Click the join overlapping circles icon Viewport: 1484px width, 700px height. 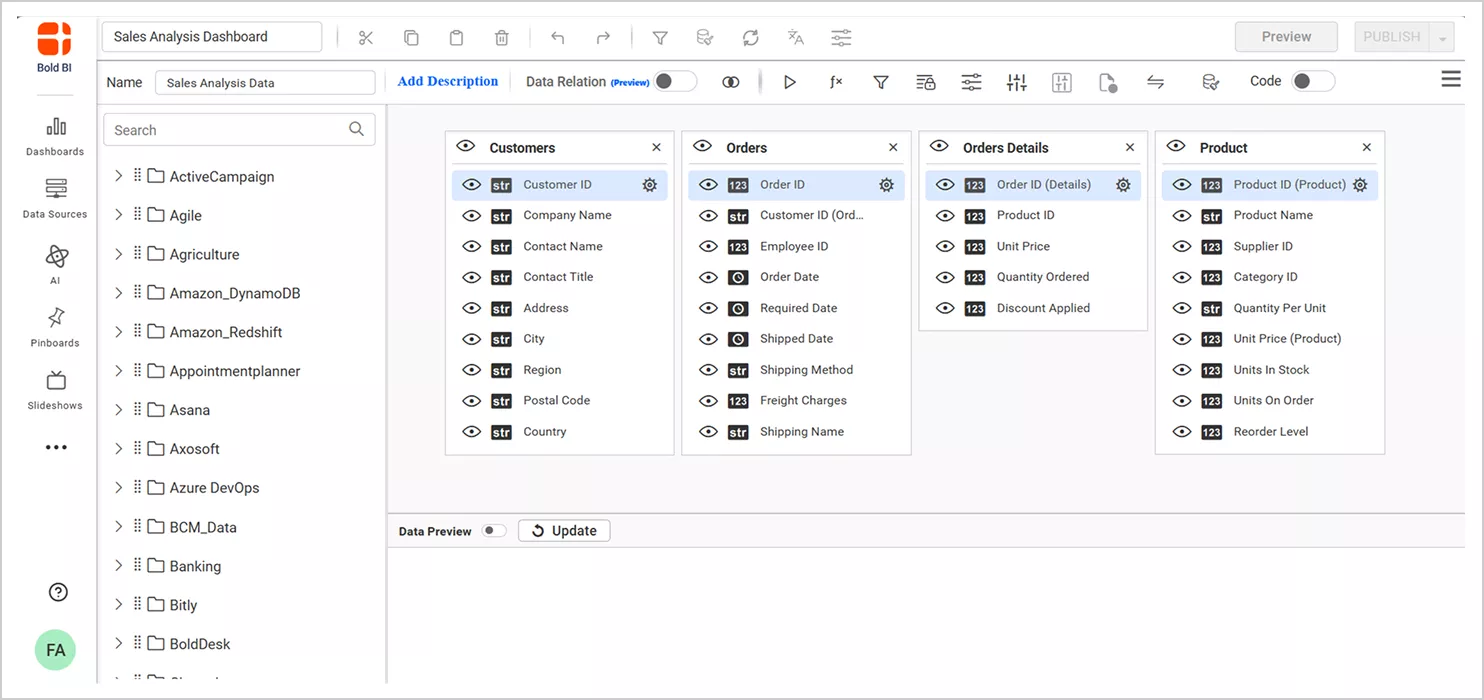coord(731,82)
